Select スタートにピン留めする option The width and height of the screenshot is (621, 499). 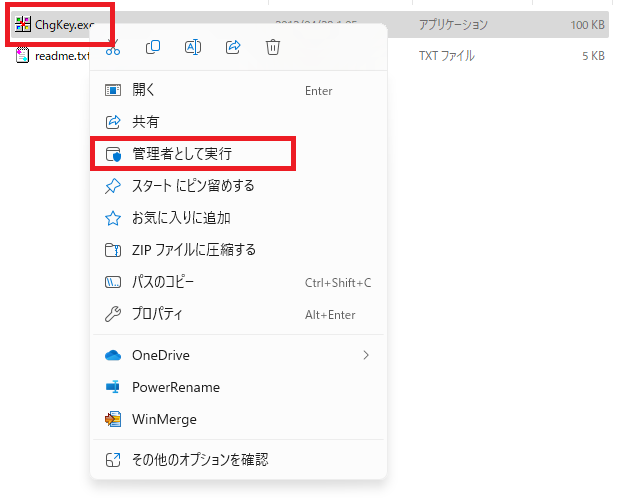193,186
